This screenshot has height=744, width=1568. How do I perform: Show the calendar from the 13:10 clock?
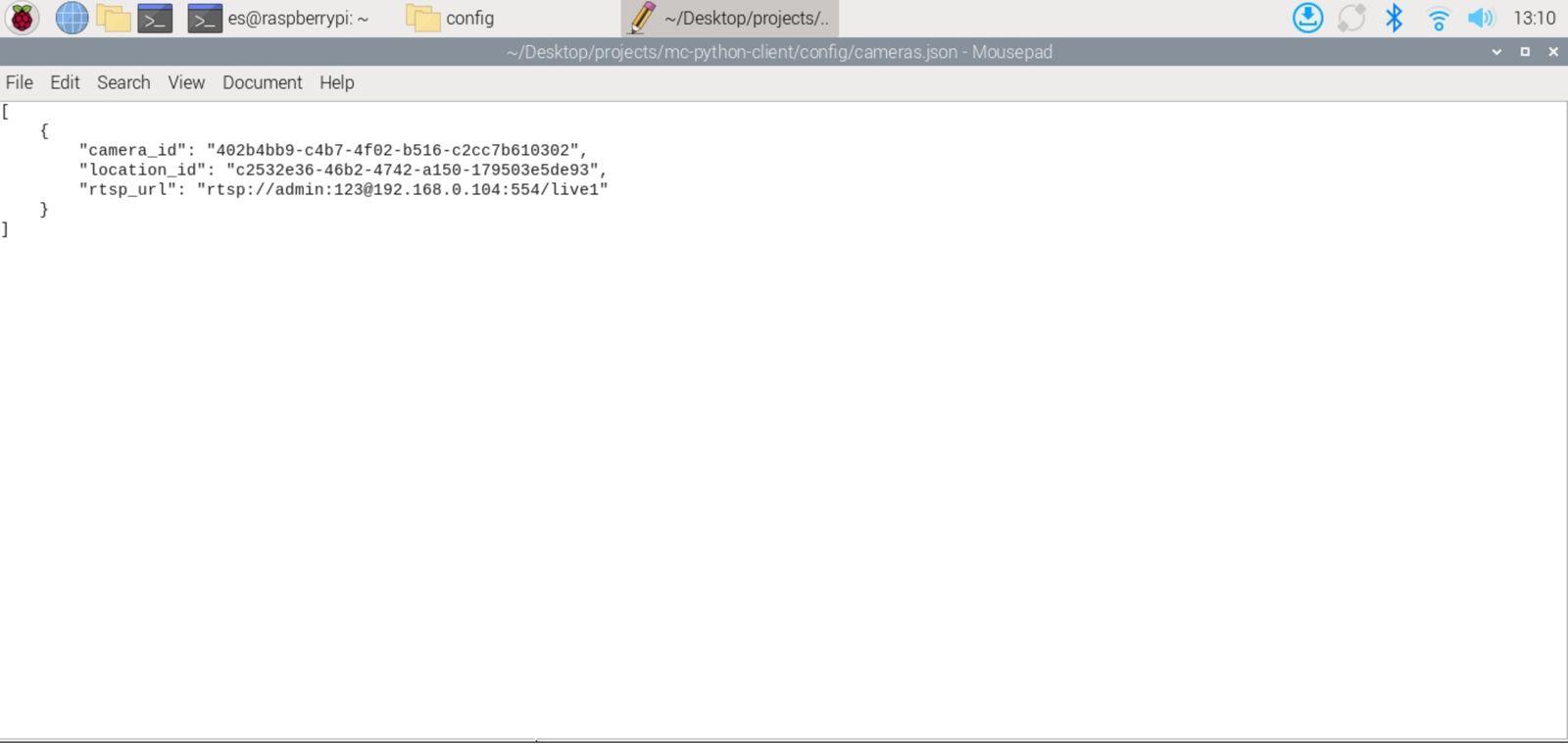(1534, 18)
